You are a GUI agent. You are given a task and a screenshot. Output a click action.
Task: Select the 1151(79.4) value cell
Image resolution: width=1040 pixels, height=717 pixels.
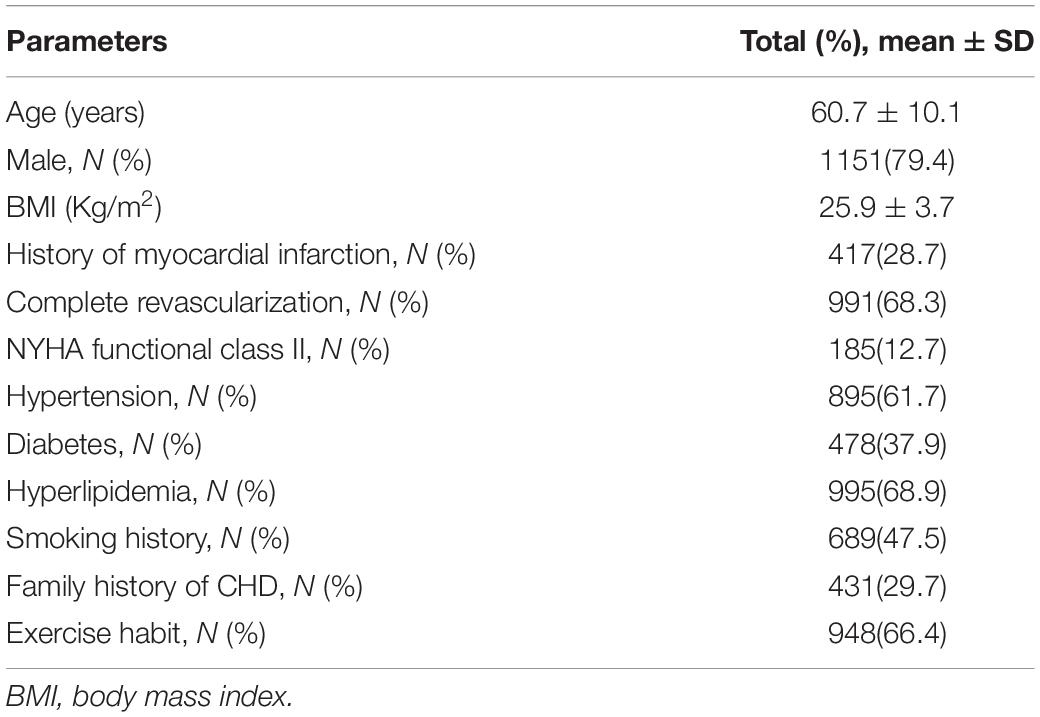coord(887,161)
